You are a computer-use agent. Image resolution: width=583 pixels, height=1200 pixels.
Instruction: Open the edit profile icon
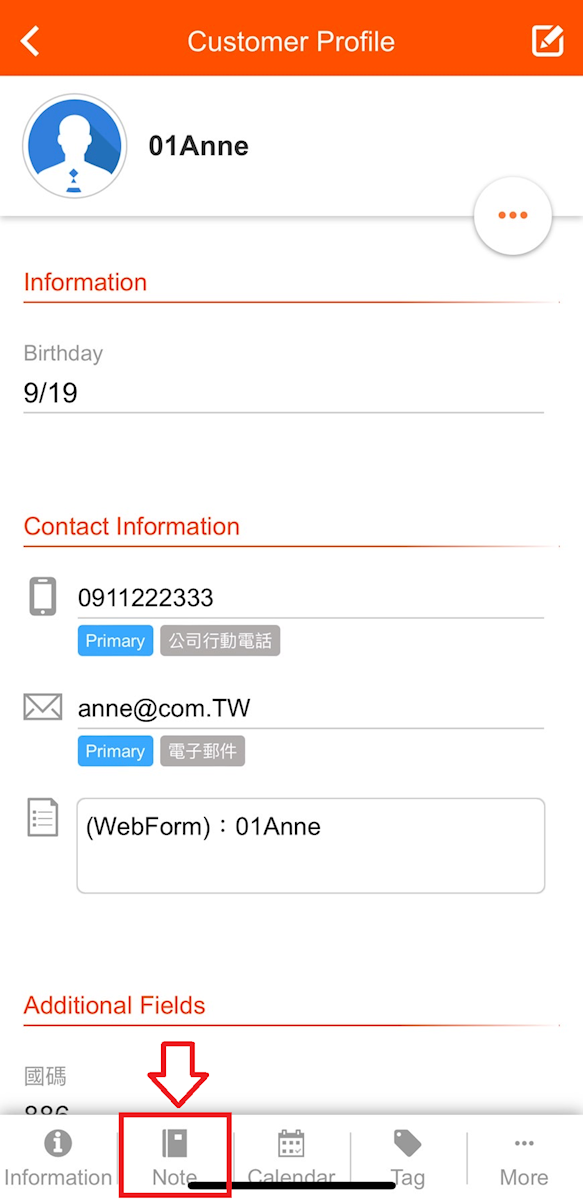547,41
